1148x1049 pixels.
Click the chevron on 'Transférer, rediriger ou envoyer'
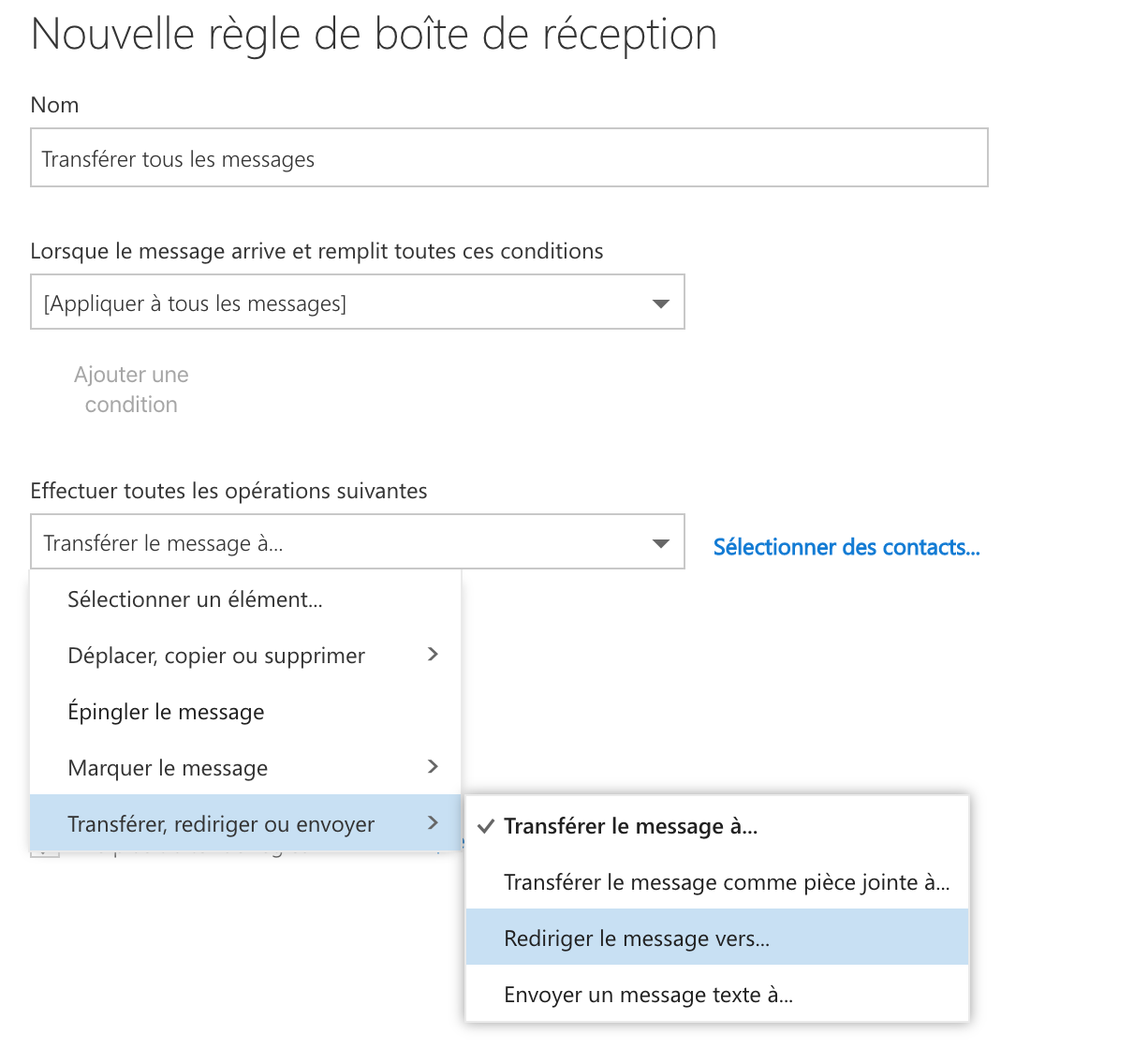coord(433,823)
